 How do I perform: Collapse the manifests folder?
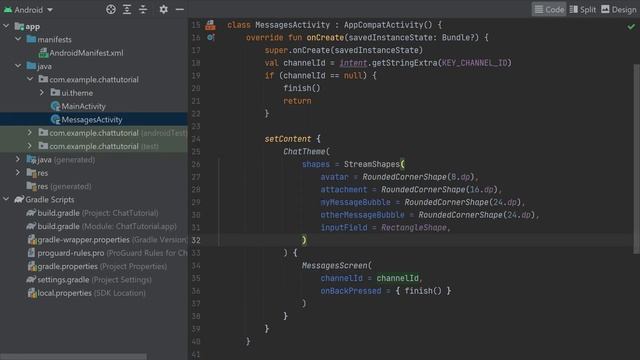(18, 39)
